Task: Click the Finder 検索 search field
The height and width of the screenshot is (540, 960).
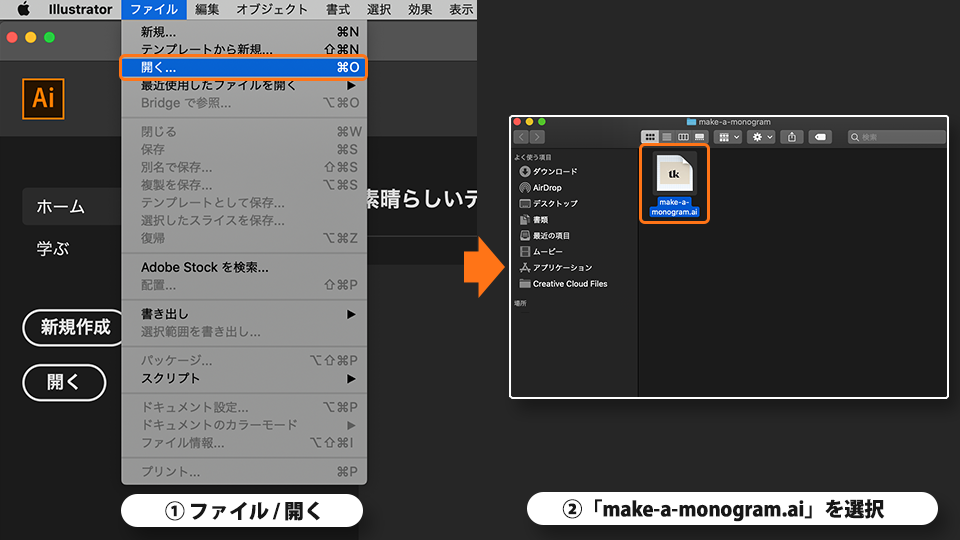Action: click(x=896, y=137)
